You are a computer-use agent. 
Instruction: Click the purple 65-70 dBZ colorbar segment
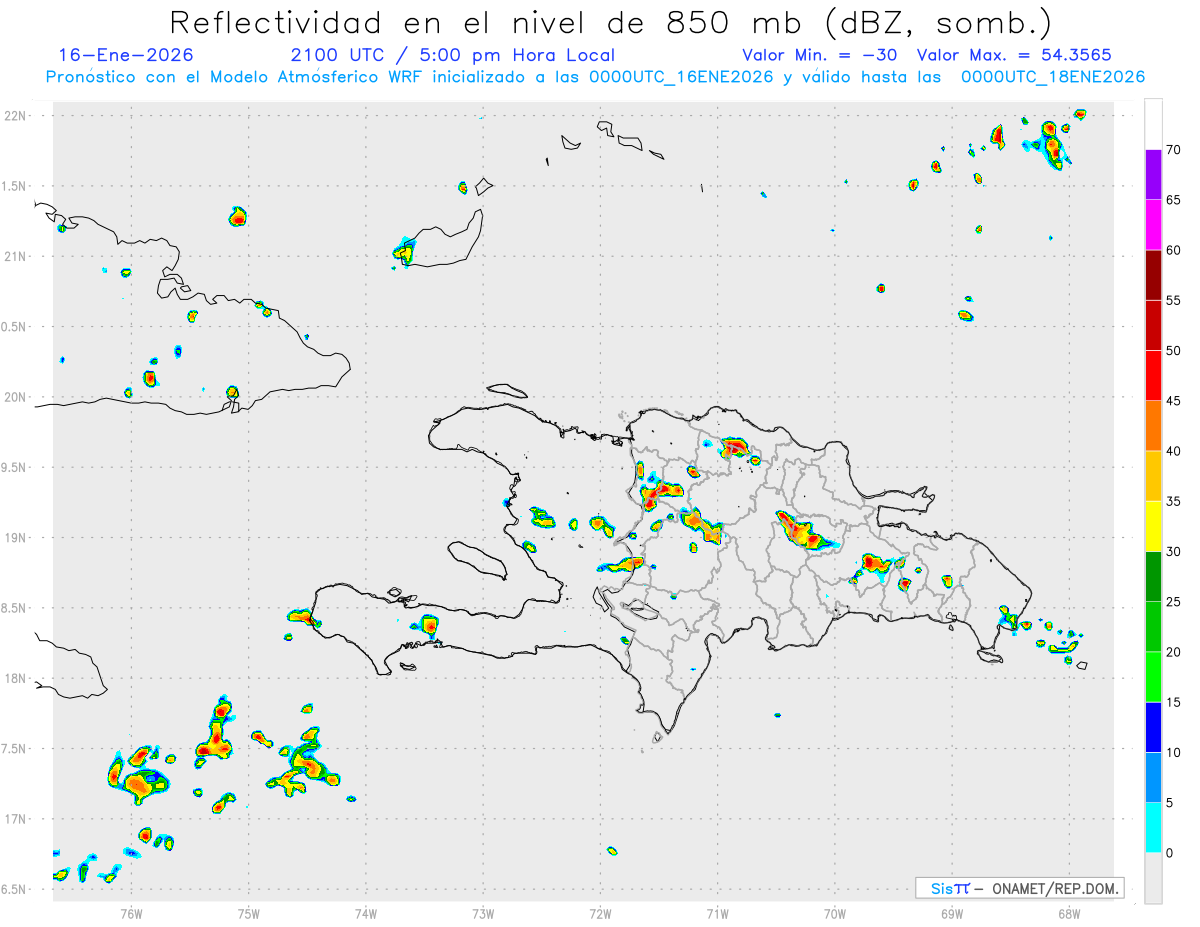1153,175
